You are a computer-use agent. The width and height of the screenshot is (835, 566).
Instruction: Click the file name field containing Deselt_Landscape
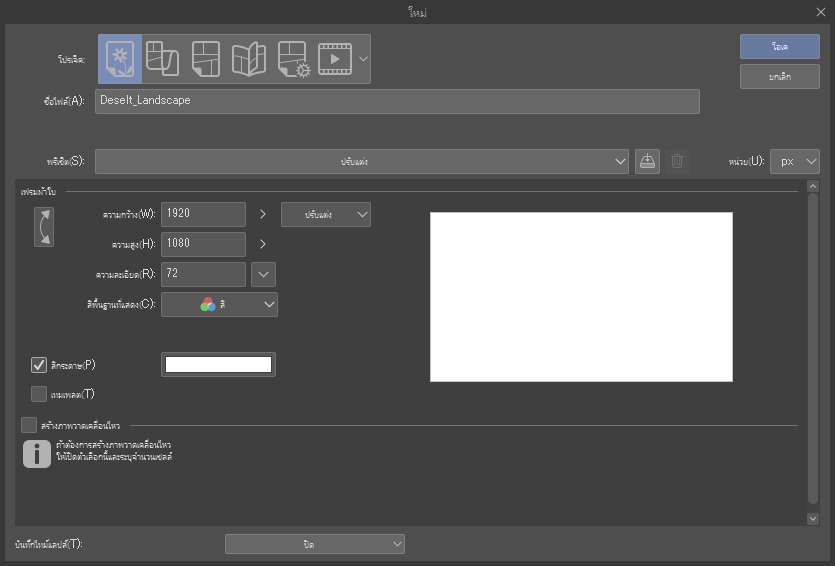point(397,101)
